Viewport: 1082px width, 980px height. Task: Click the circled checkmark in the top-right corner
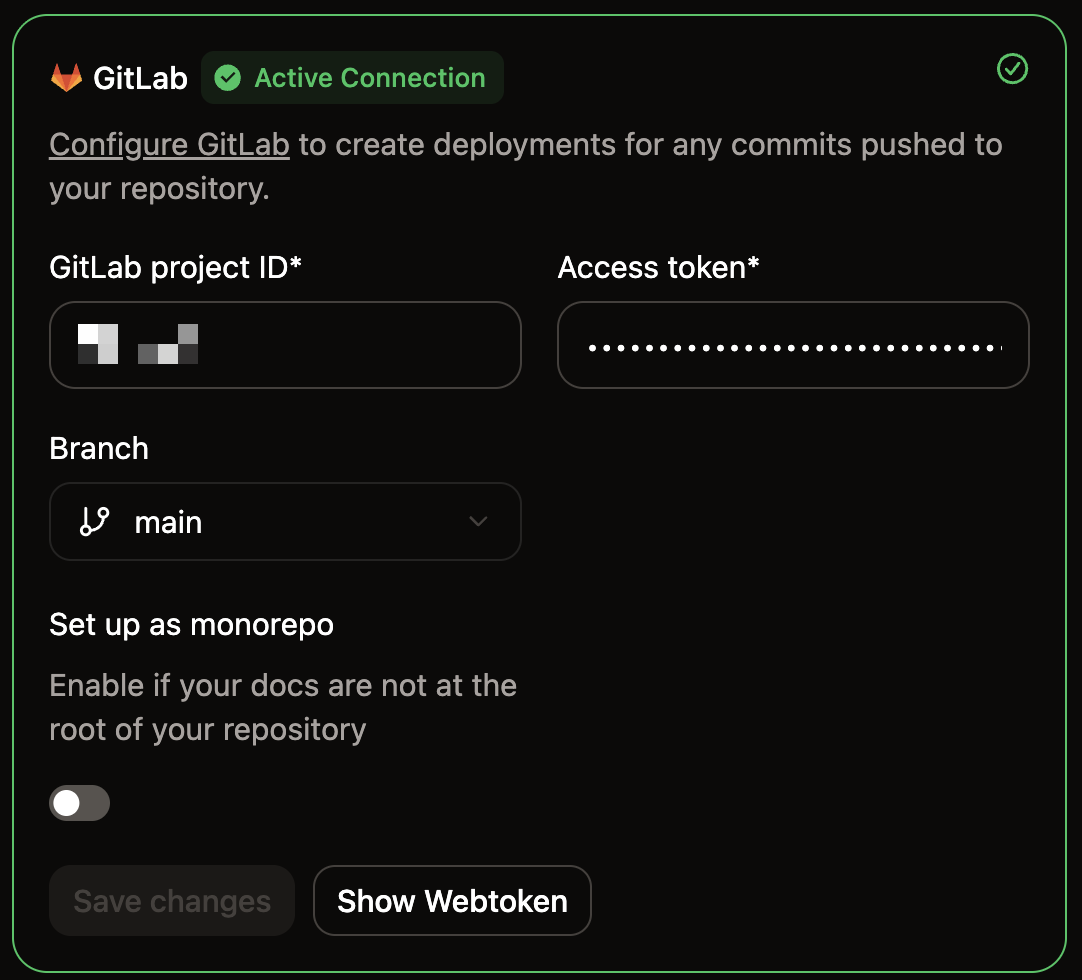pos(1012,68)
